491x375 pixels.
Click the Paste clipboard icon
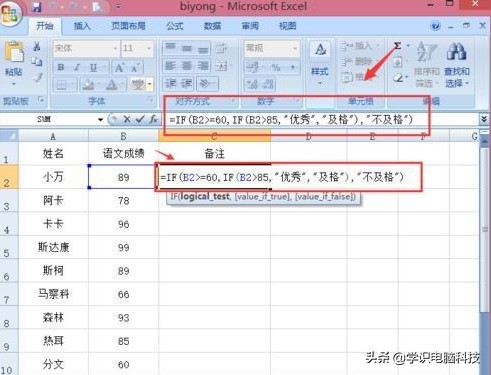13,52
